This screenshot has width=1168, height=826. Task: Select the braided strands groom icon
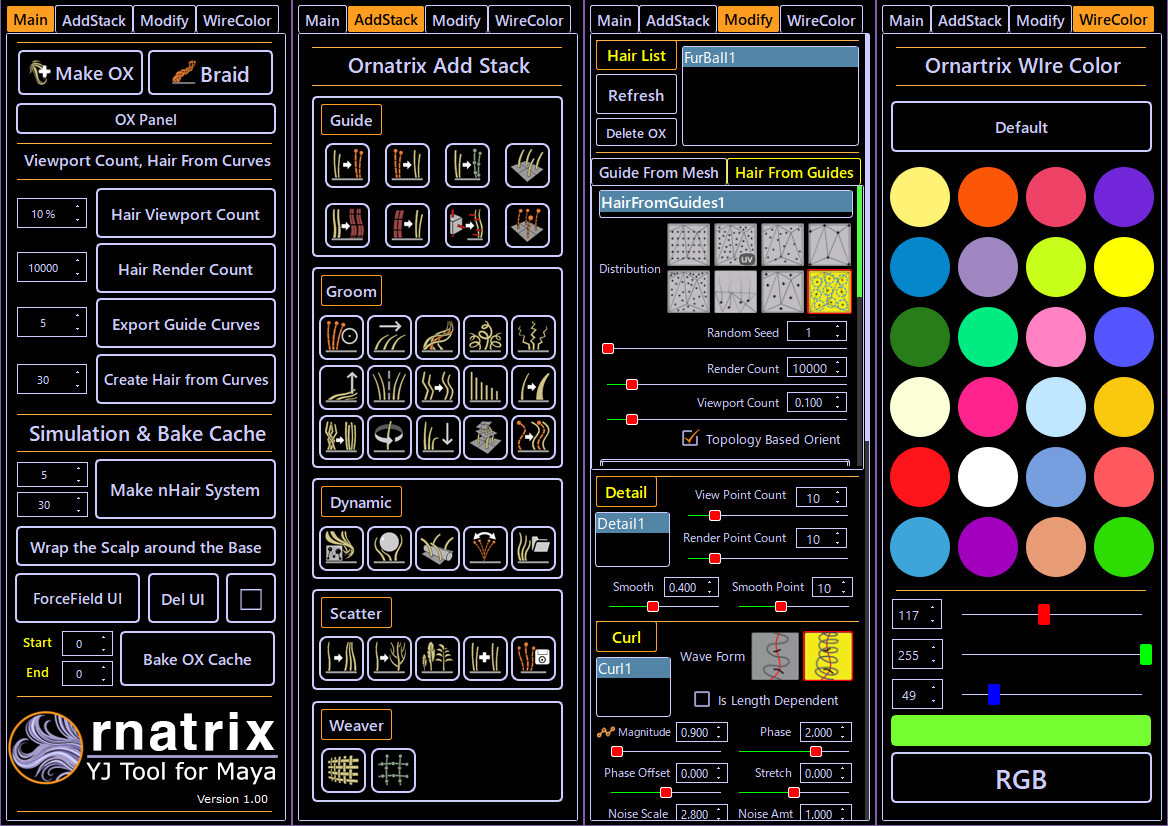point(437,337)
